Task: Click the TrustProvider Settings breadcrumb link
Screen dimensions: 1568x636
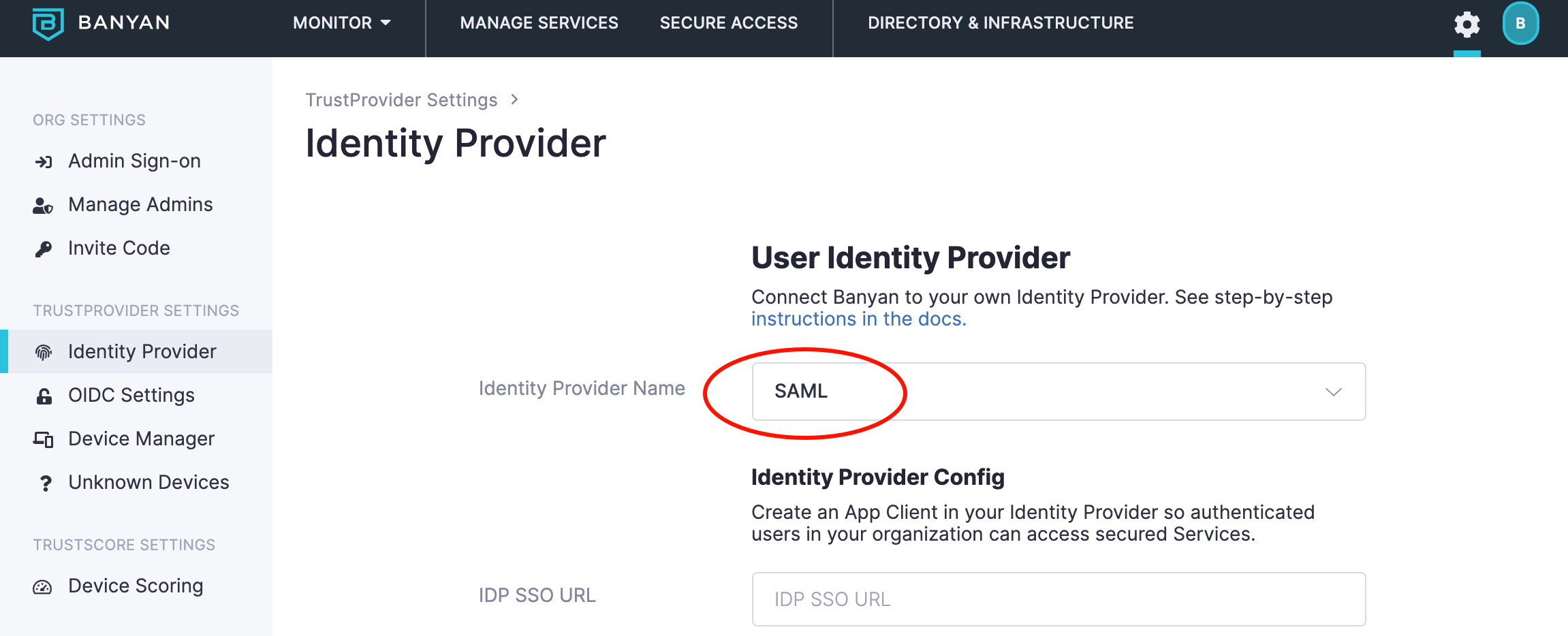Action: coord(401,100)
